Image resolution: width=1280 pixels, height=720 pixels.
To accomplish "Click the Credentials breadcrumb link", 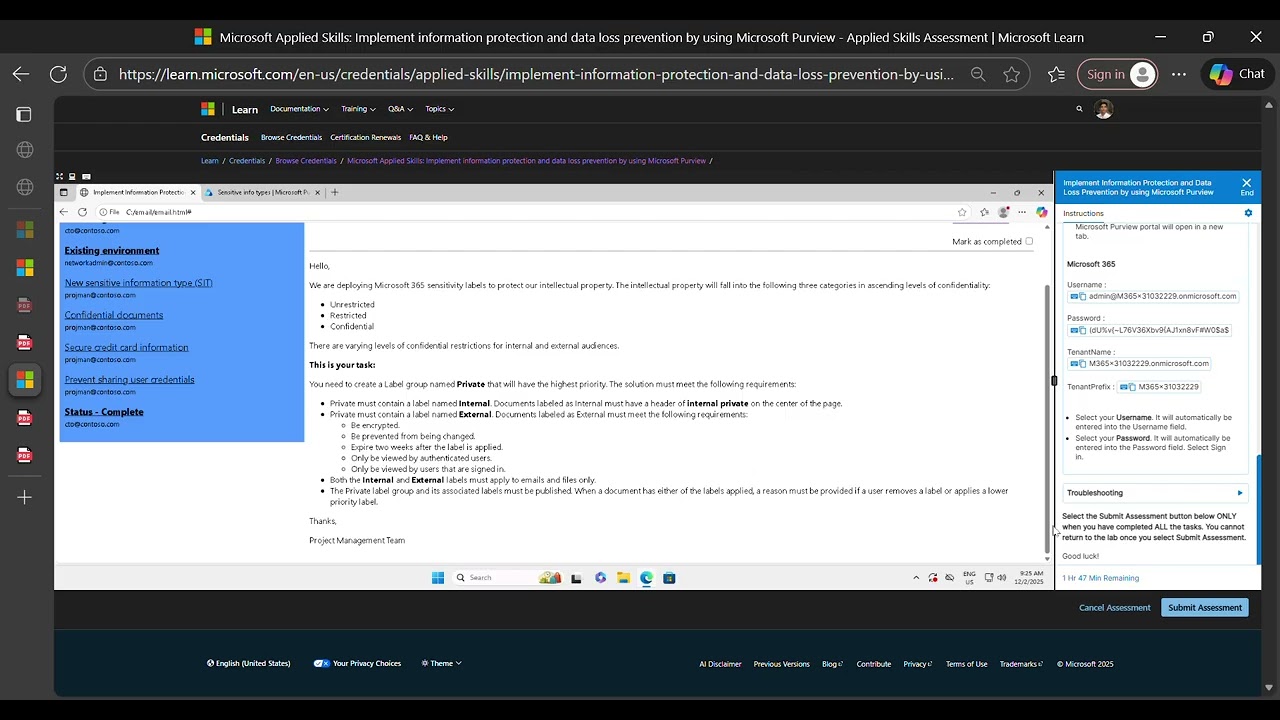I will [247, 161].
